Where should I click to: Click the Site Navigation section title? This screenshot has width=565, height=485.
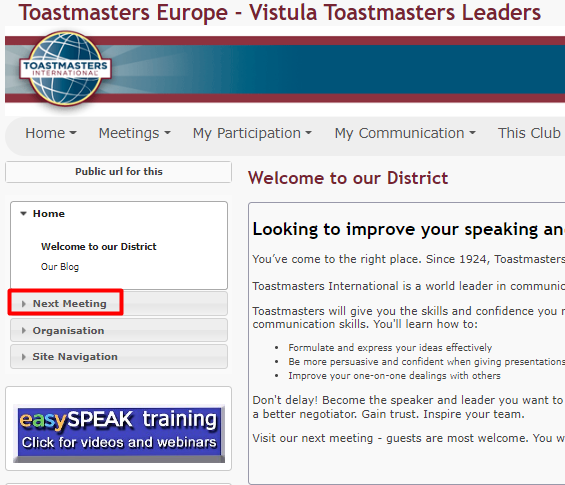pyautogui.click(x=75, y=357)
